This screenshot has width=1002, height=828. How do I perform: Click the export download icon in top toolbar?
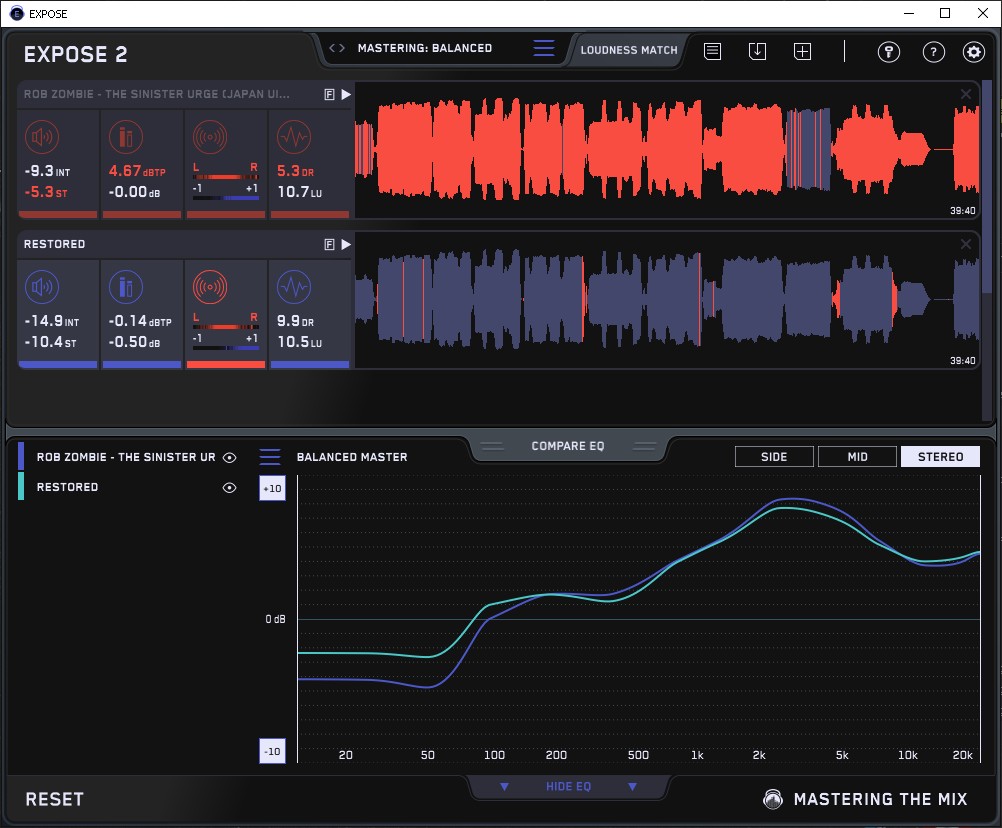[757, 52]
